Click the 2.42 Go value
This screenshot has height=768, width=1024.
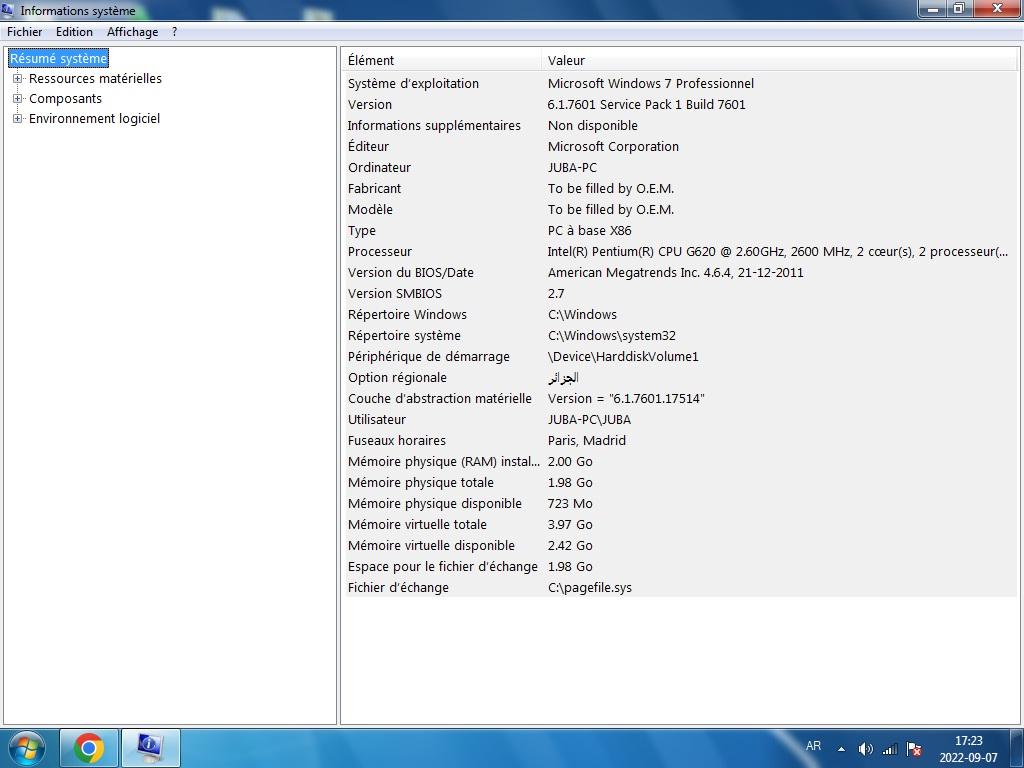(x=570, y=545)
